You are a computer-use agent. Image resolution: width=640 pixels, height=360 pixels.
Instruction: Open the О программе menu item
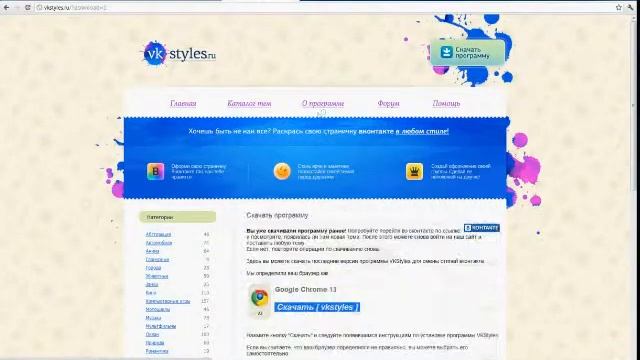click(x=323, y=104)
